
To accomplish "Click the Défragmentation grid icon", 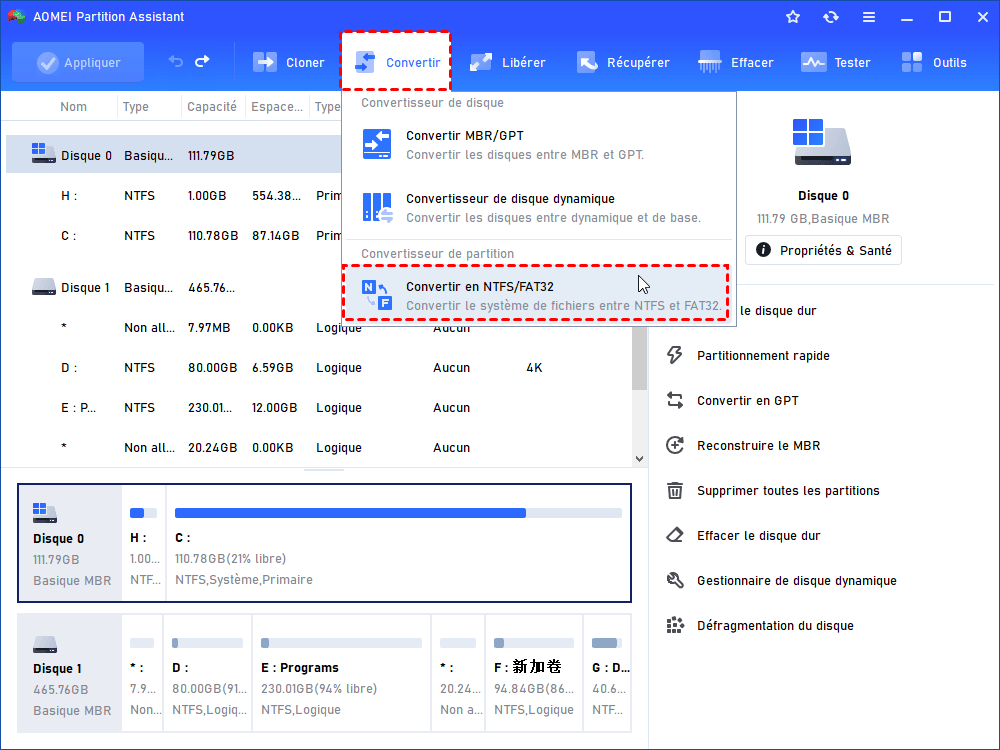I will [675, 626].
